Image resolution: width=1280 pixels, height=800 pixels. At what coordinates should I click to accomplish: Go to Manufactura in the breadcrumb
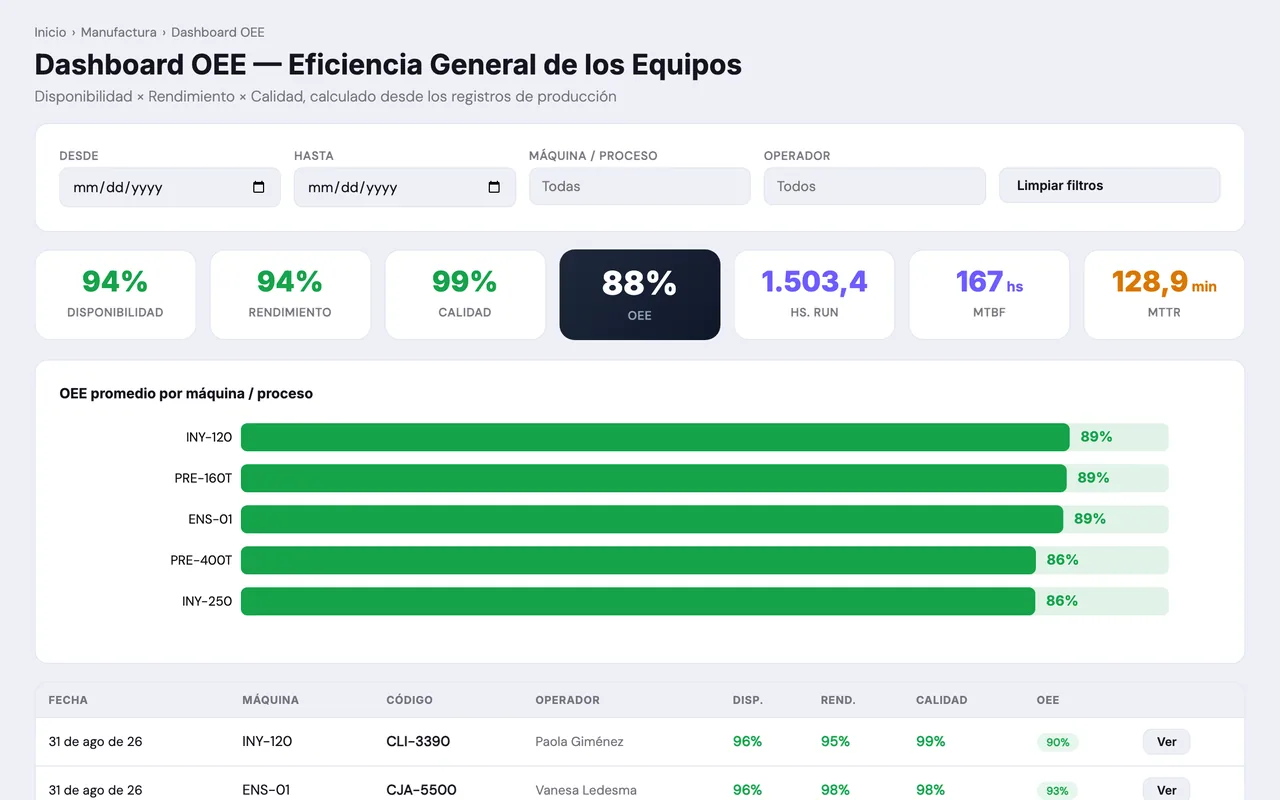click(x=119, y=32)
